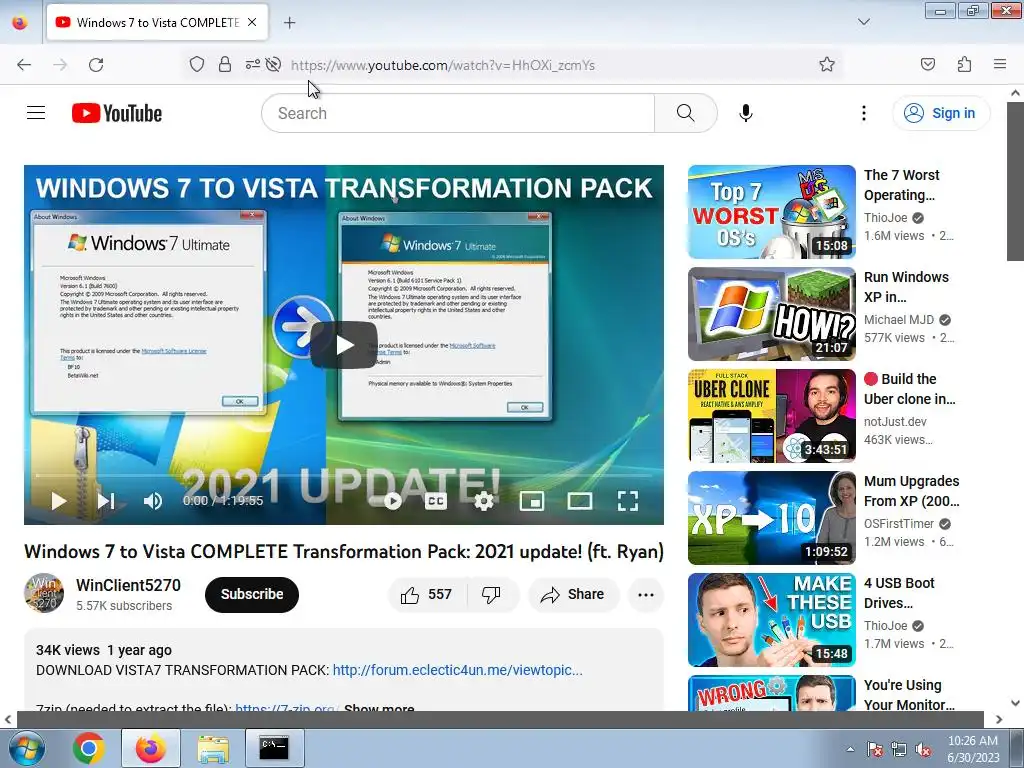Click the Sign in button

click(x=941, y=113)
